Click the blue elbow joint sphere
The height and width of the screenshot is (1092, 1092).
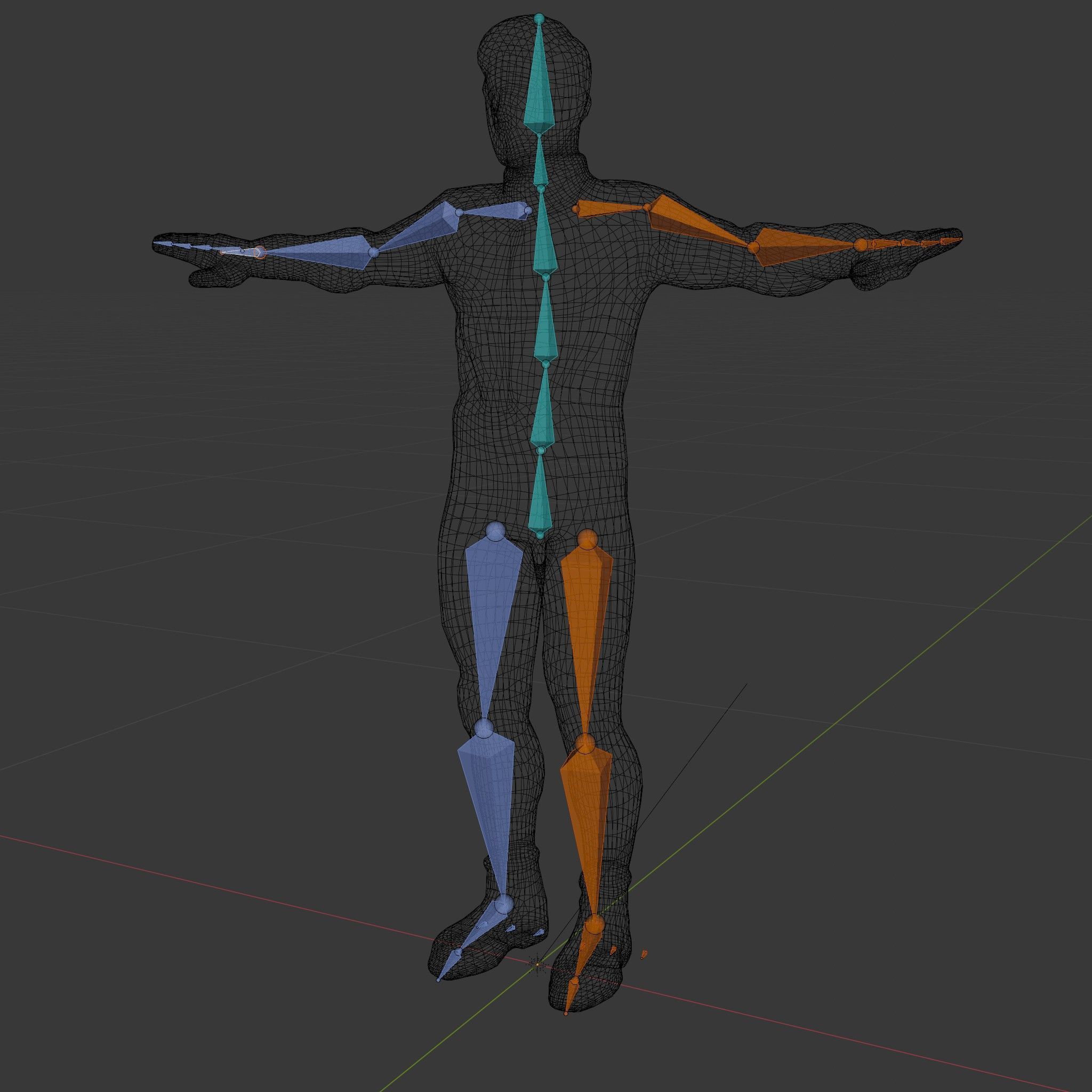(373, 252)
